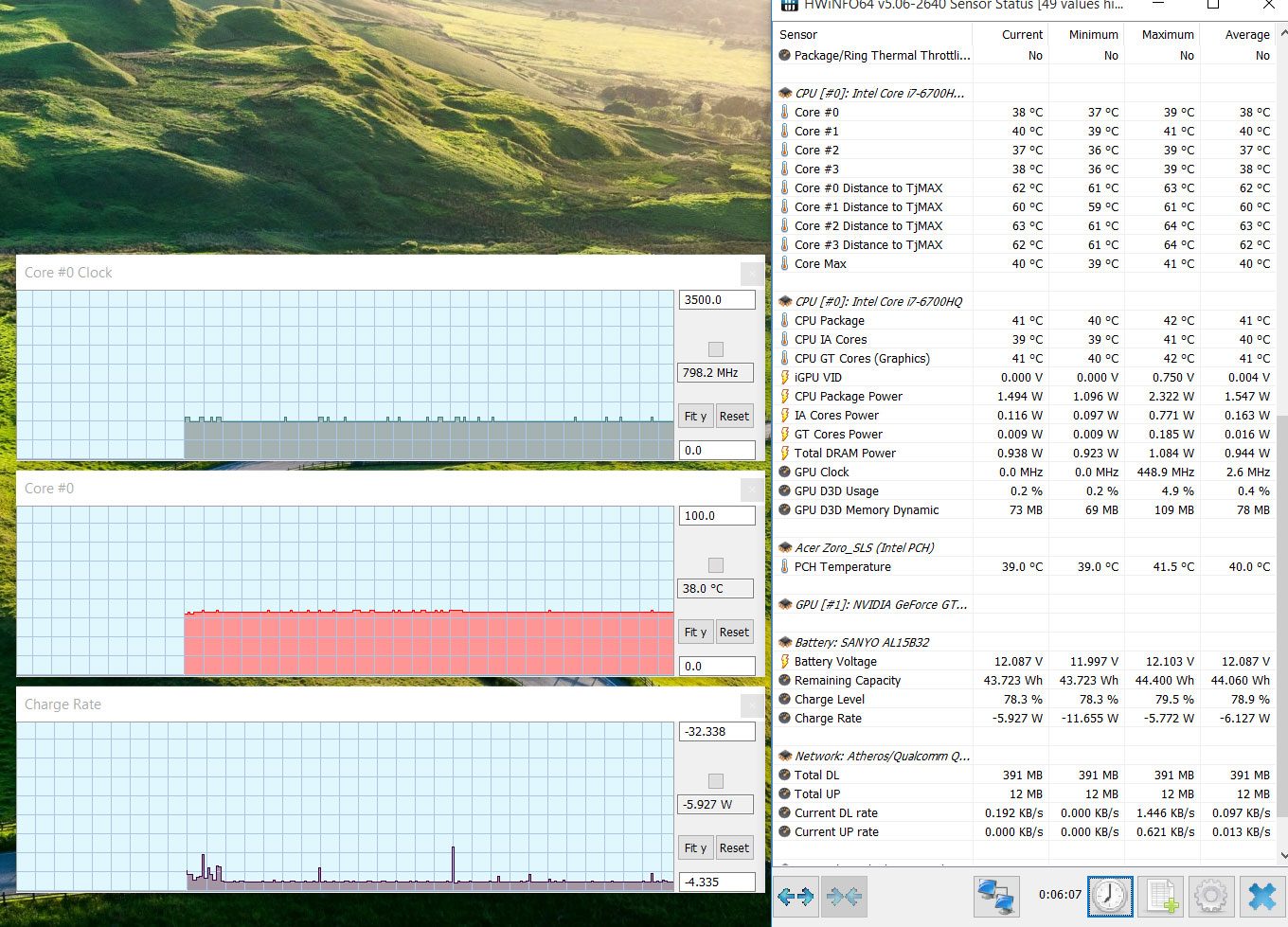This screenshot has width=1288, height=927.
Task: Click thermometer icon beside CPU Package
Action: pos(784,320)
